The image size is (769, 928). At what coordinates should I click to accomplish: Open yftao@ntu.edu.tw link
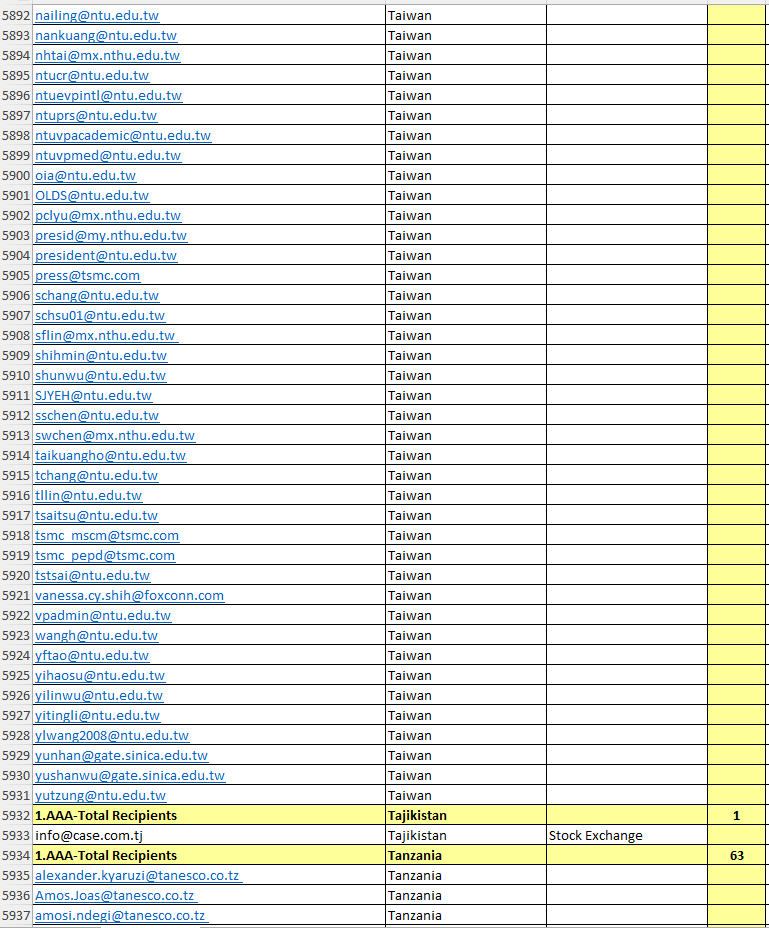click(92, 656)
